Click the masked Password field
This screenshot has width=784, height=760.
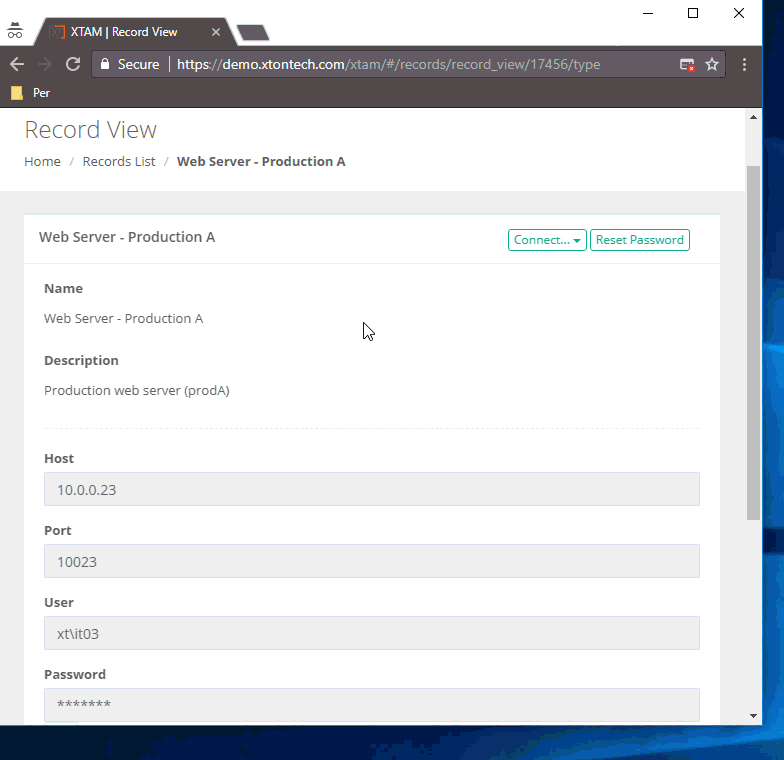click(x=371, y=704)
